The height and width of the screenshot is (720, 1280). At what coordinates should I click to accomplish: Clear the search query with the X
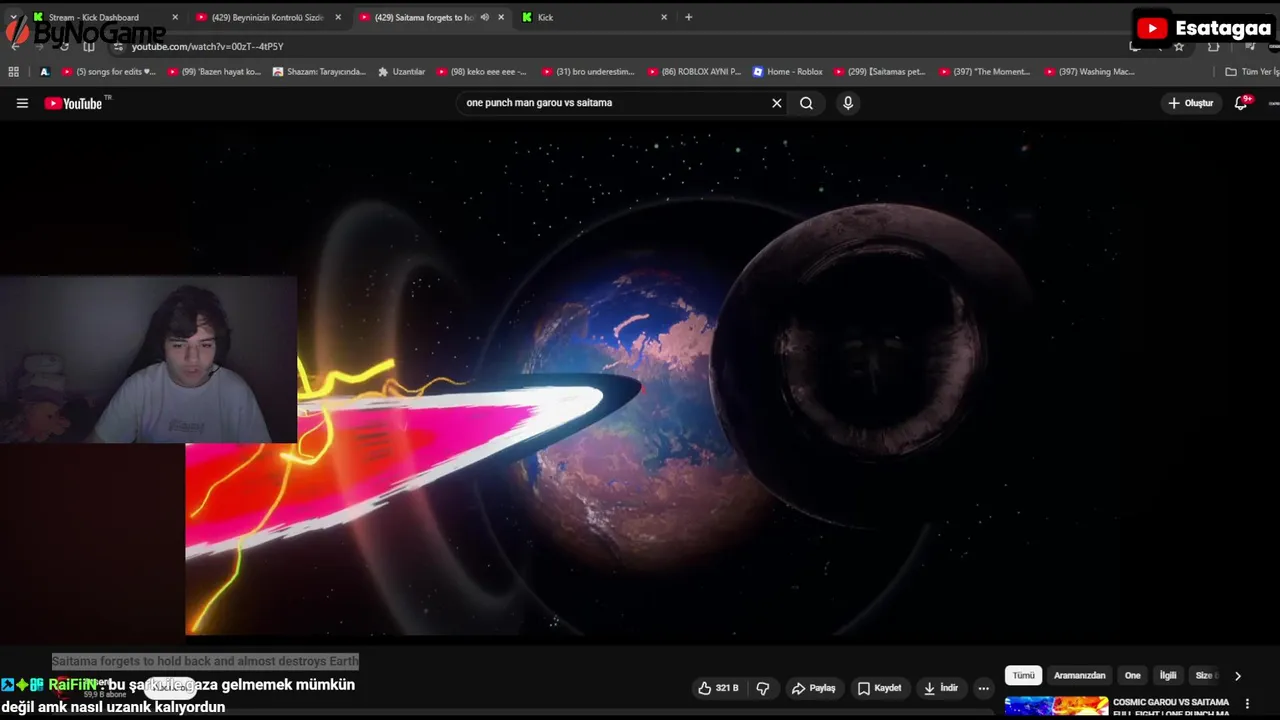pos(776,103)
